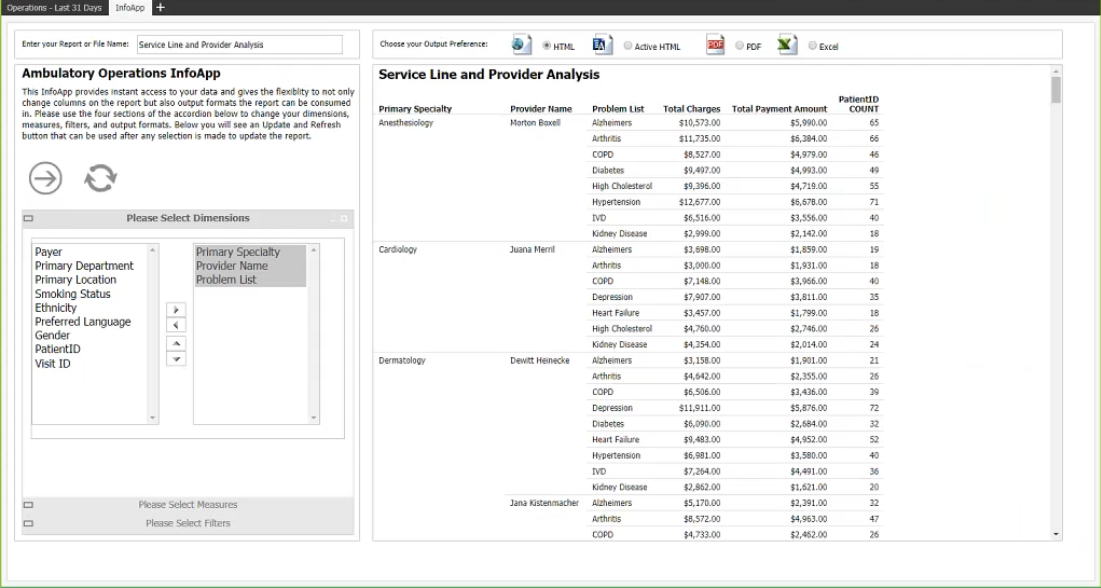
Task: Select PatientID in available dimensions list
Action: click(58, 349)
